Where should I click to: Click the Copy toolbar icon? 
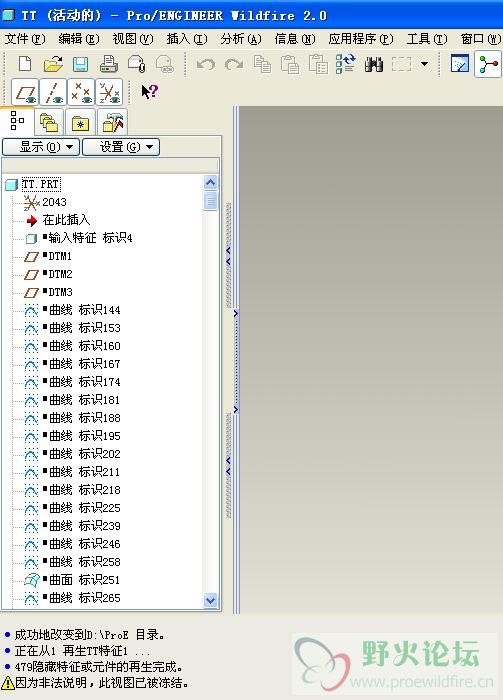point(262,64)
